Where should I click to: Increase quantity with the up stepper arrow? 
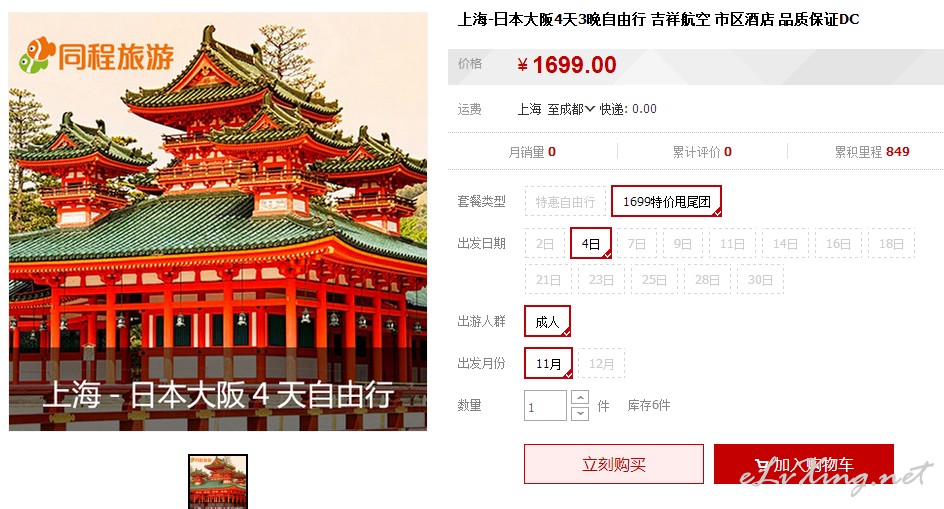pyautogui.click(x=580, y=398)
